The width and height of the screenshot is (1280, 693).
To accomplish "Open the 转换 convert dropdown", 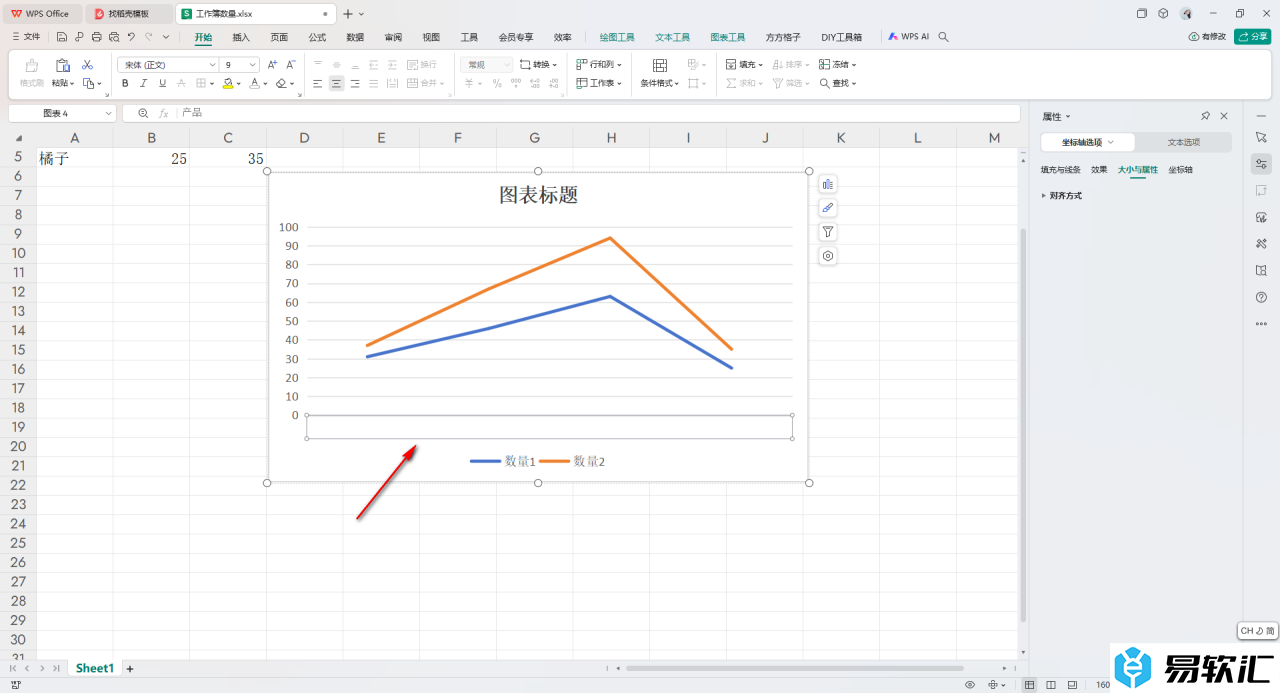I will pyautogui.click(x=539, y=64).
